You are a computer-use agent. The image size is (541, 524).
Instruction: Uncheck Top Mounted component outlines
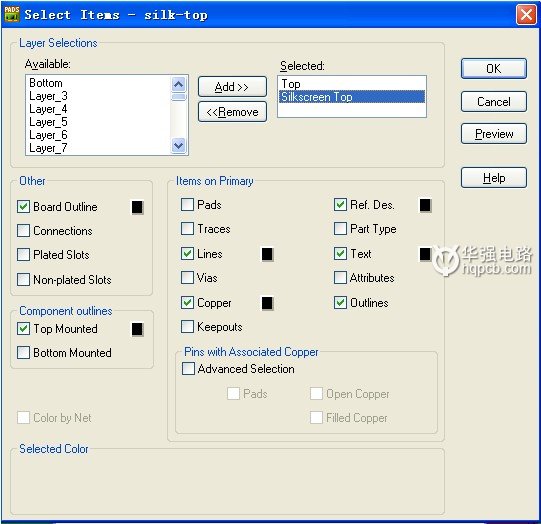(23, 328)
